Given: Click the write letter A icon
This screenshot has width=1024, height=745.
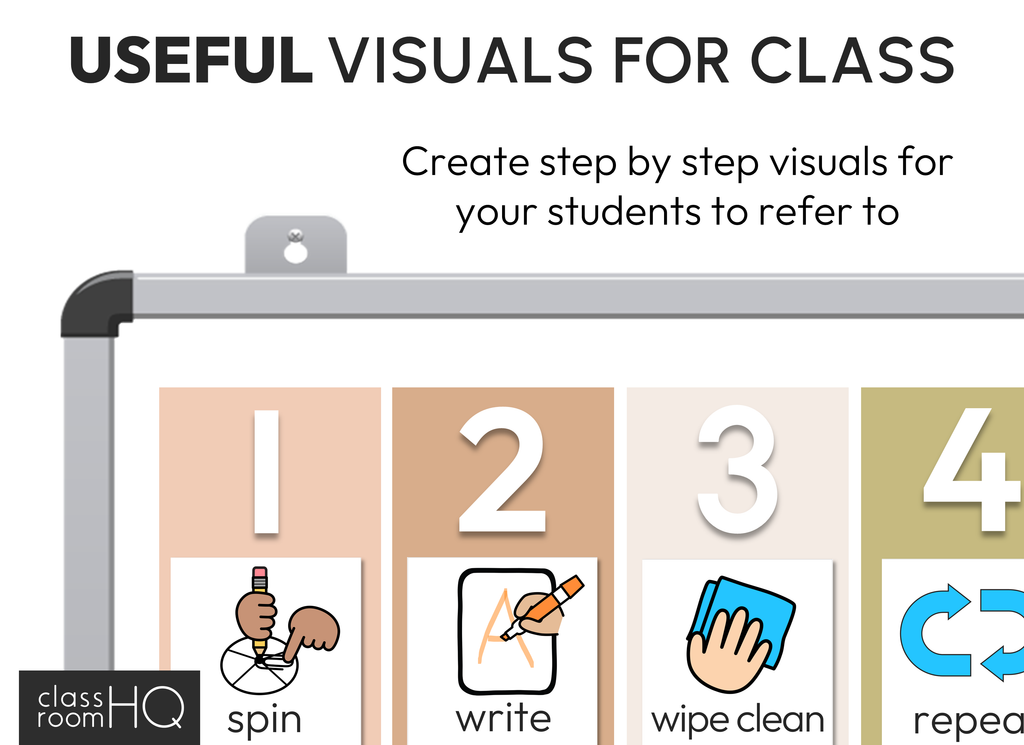Looking at the screenshot, I should (507, 630).
